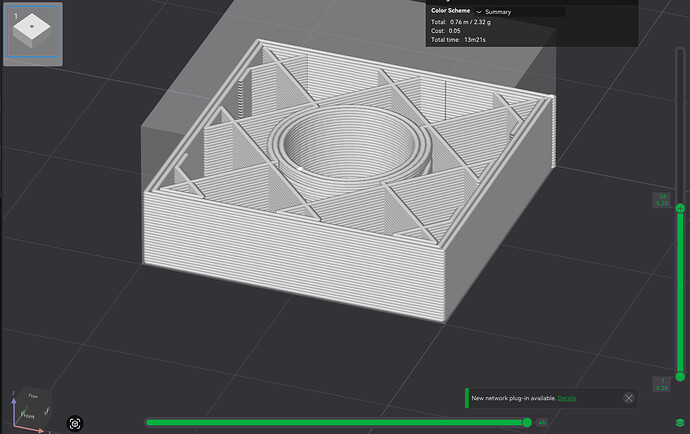Screen dimensions: 690x434
Task: Click the Front face of orientation cube
Action: [29, 415]
